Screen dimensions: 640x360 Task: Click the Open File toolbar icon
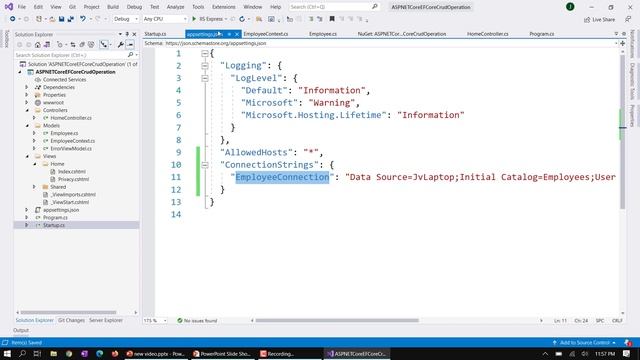(52, 19)
